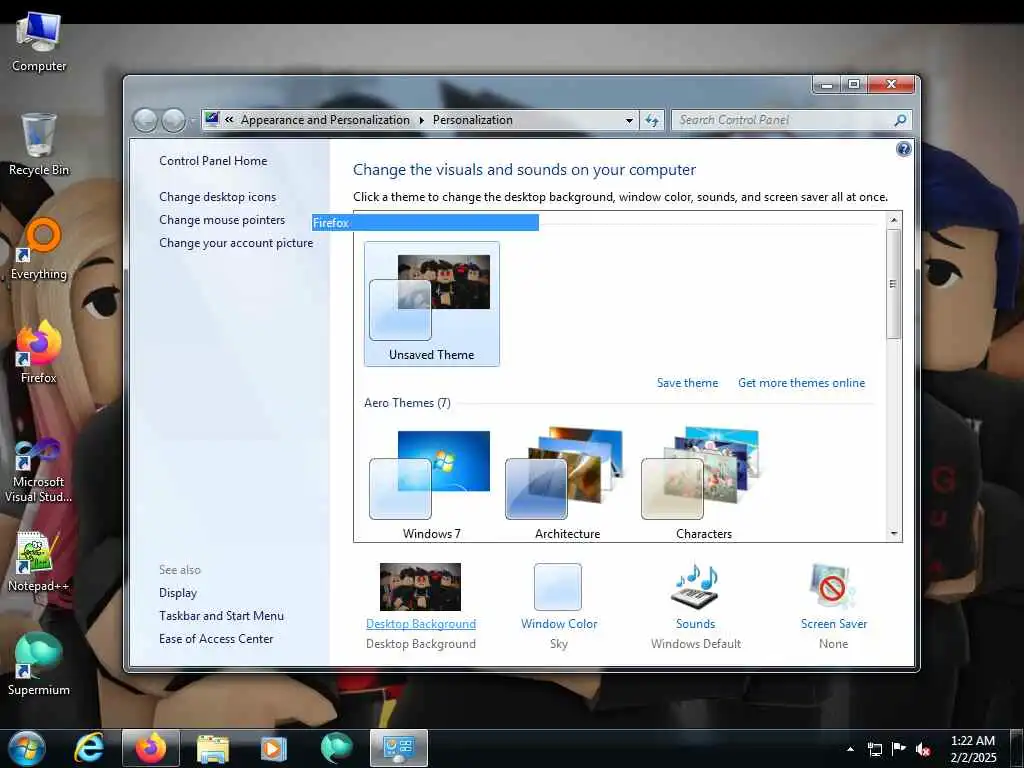Click the Window Color Sky swatch
This screenshot has height=768, width=1024.
(x=558, y=587)
